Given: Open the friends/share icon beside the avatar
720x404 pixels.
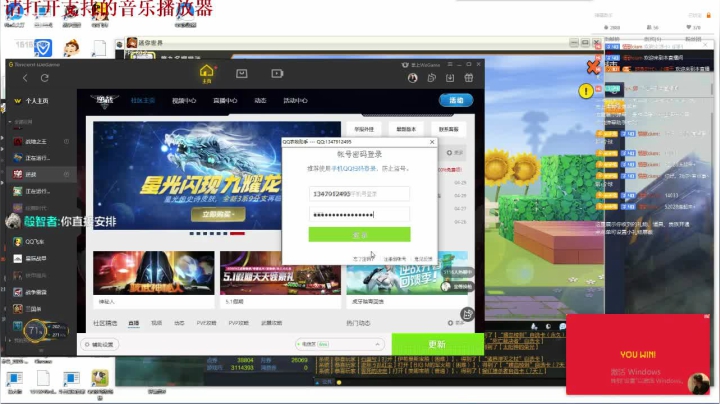Looking at the screenshot, I should click(431, 78).
